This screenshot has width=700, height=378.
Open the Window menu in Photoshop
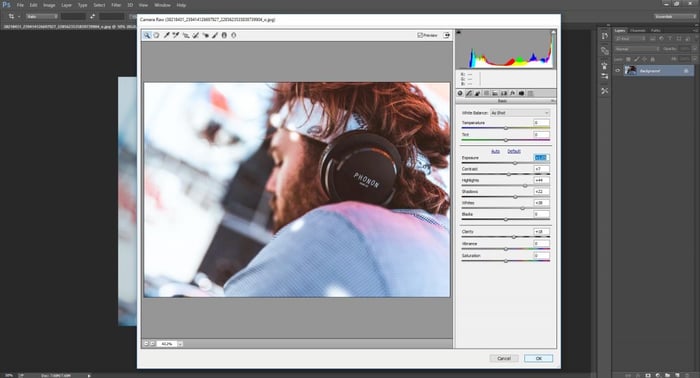pyautogui.click(x=162, y=5)
